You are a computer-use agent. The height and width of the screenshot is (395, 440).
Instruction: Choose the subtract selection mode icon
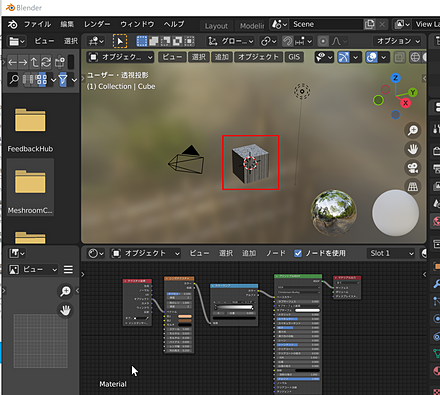click(166, 41)
